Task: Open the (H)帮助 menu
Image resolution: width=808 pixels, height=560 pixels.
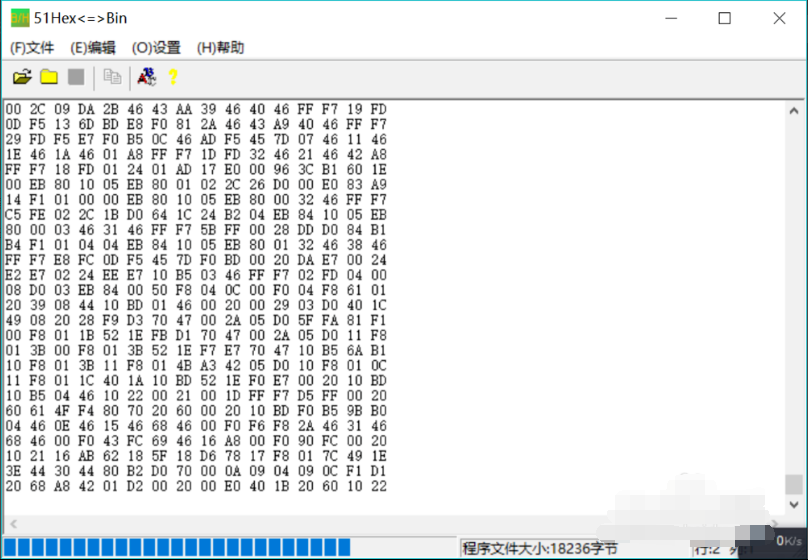Action: [221, 48]
